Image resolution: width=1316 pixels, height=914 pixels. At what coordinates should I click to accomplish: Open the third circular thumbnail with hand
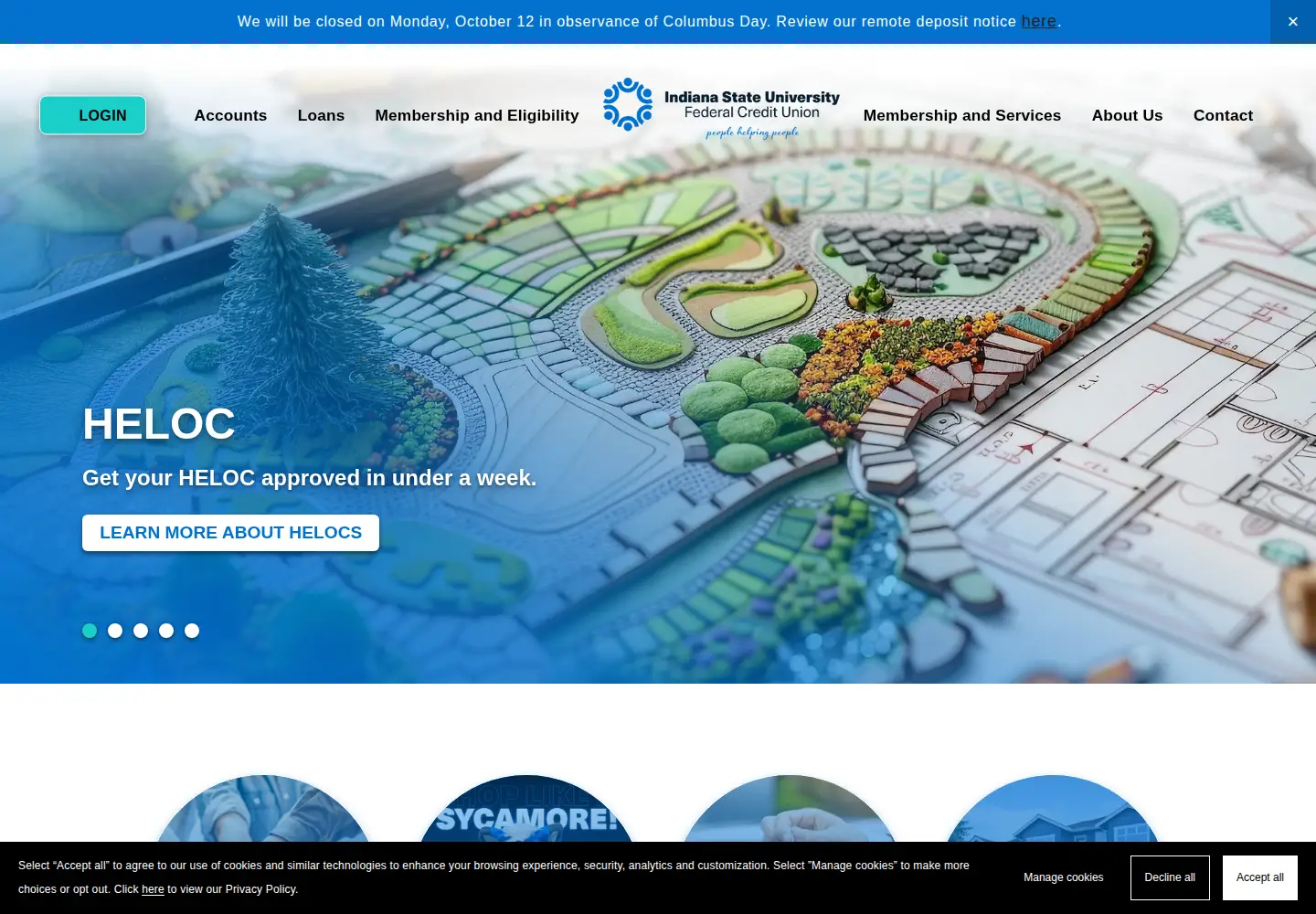pos(790,809)
